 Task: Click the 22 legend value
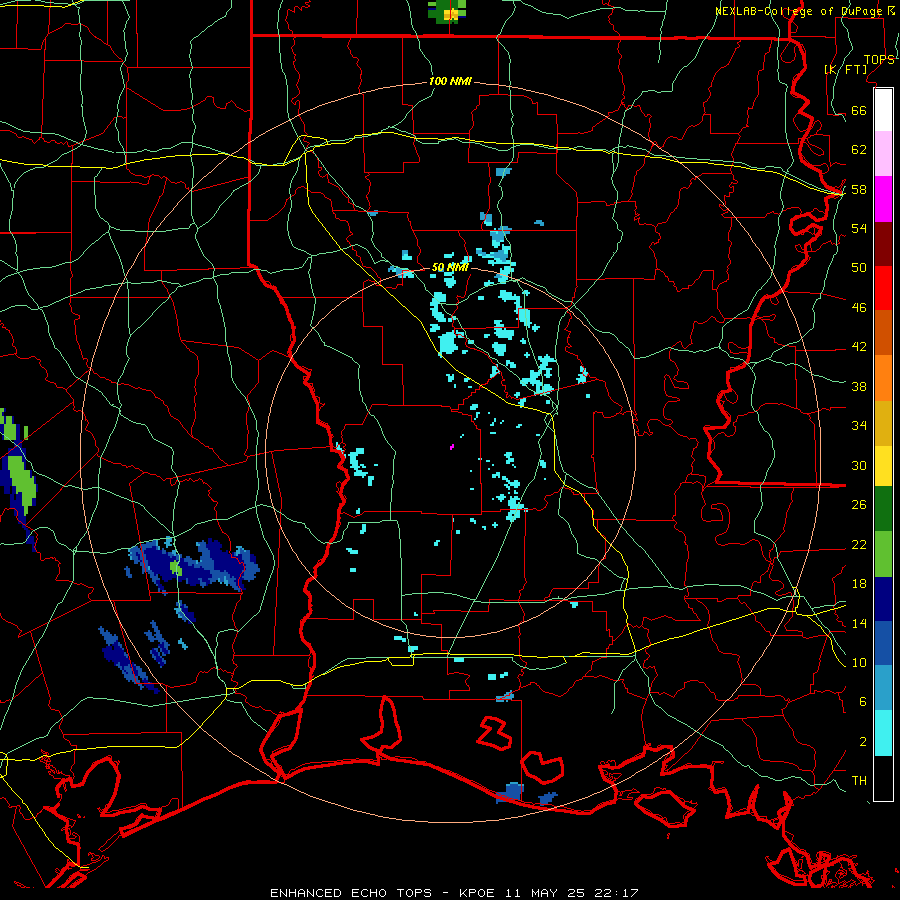click(859, 545)
